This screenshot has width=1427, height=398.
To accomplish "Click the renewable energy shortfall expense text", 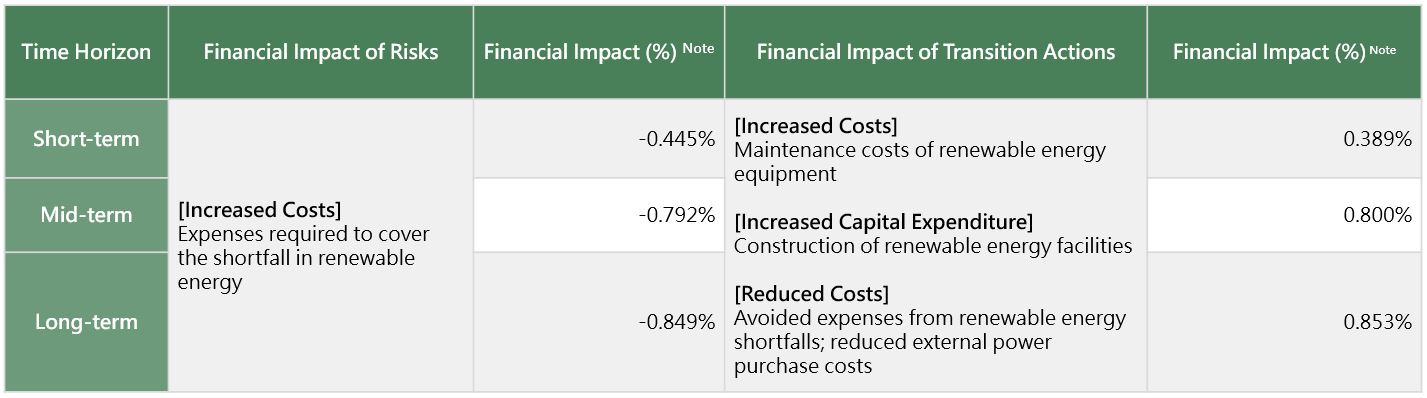I will click(x=304, y=258).
